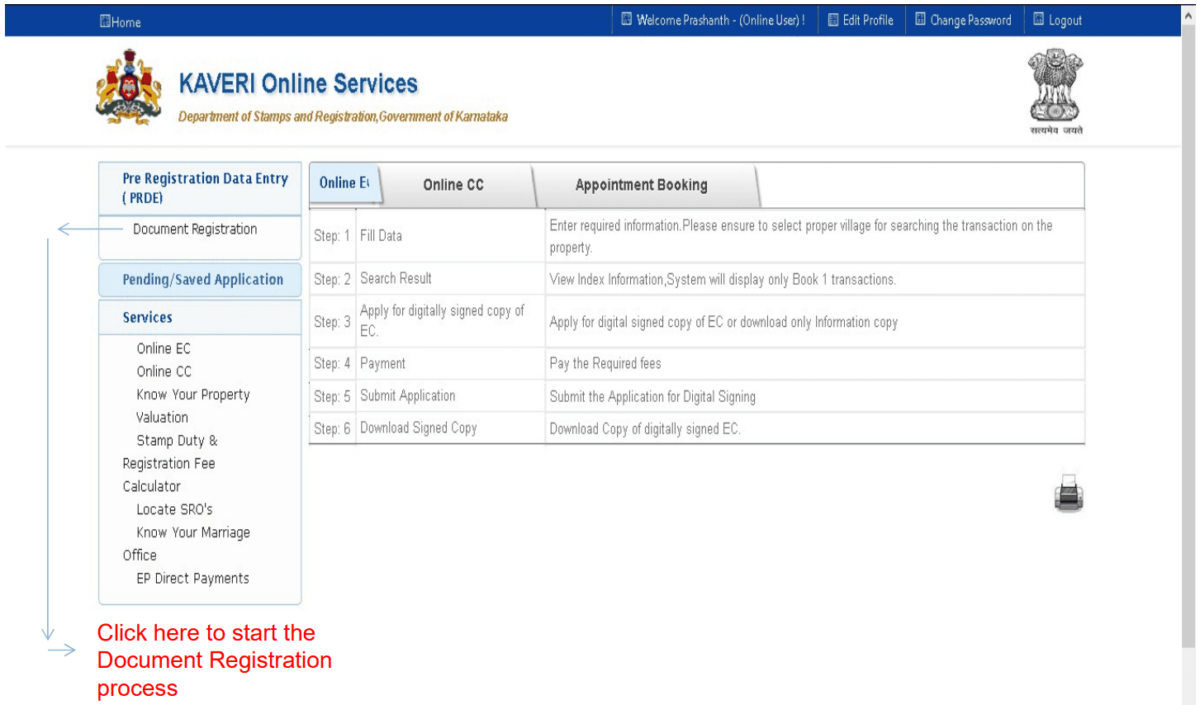Open the Valuation service link
Screen dimensions: 1200x705
coord(162,417)
